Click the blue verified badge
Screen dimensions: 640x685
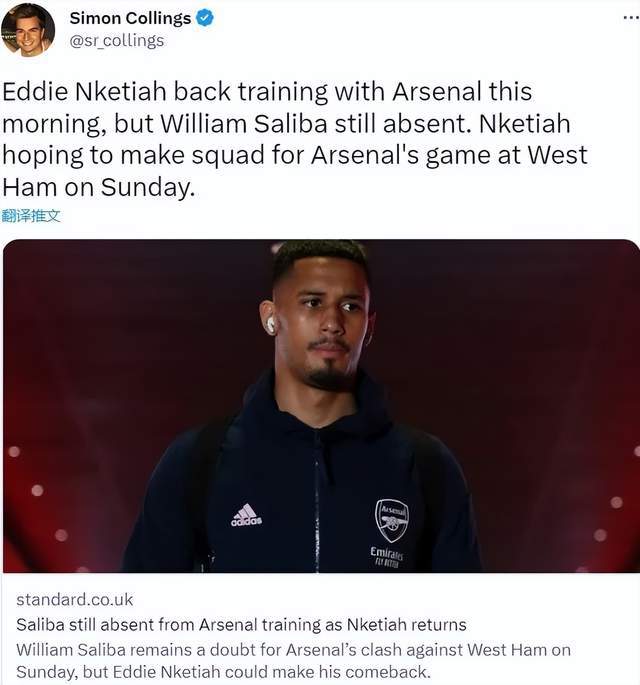pos(204,19)
